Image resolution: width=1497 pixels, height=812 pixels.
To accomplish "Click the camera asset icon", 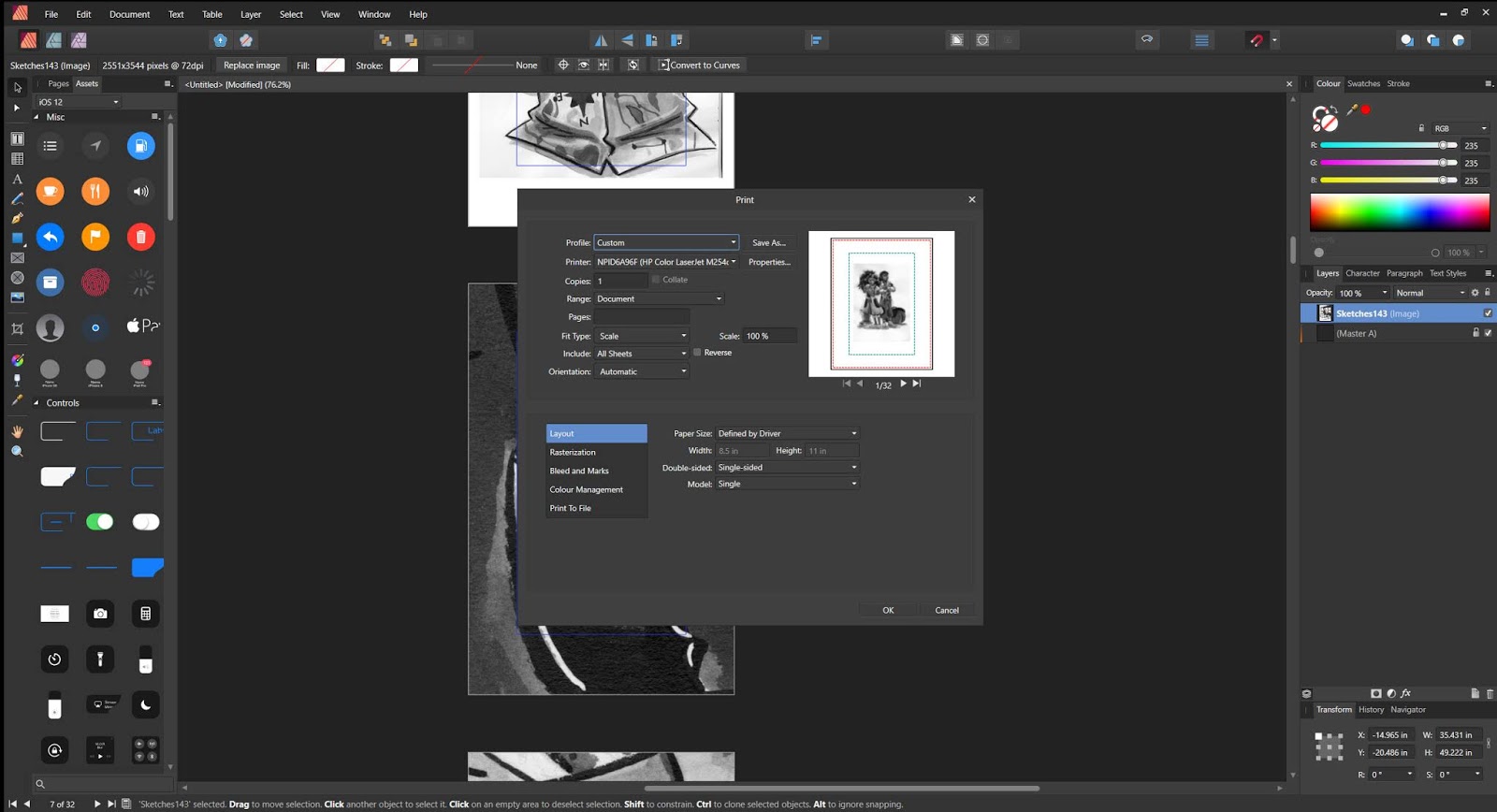I will (100, 614).
